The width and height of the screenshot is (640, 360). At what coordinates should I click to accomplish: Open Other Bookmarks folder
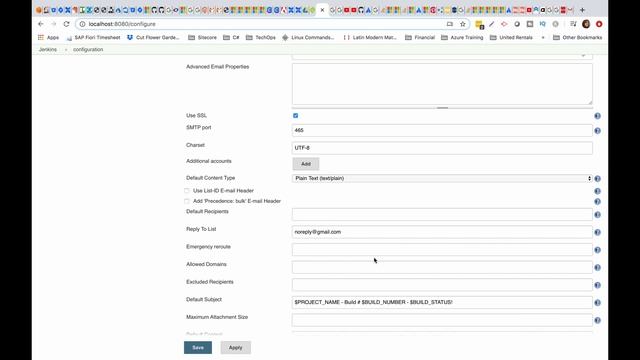(578, 37)
